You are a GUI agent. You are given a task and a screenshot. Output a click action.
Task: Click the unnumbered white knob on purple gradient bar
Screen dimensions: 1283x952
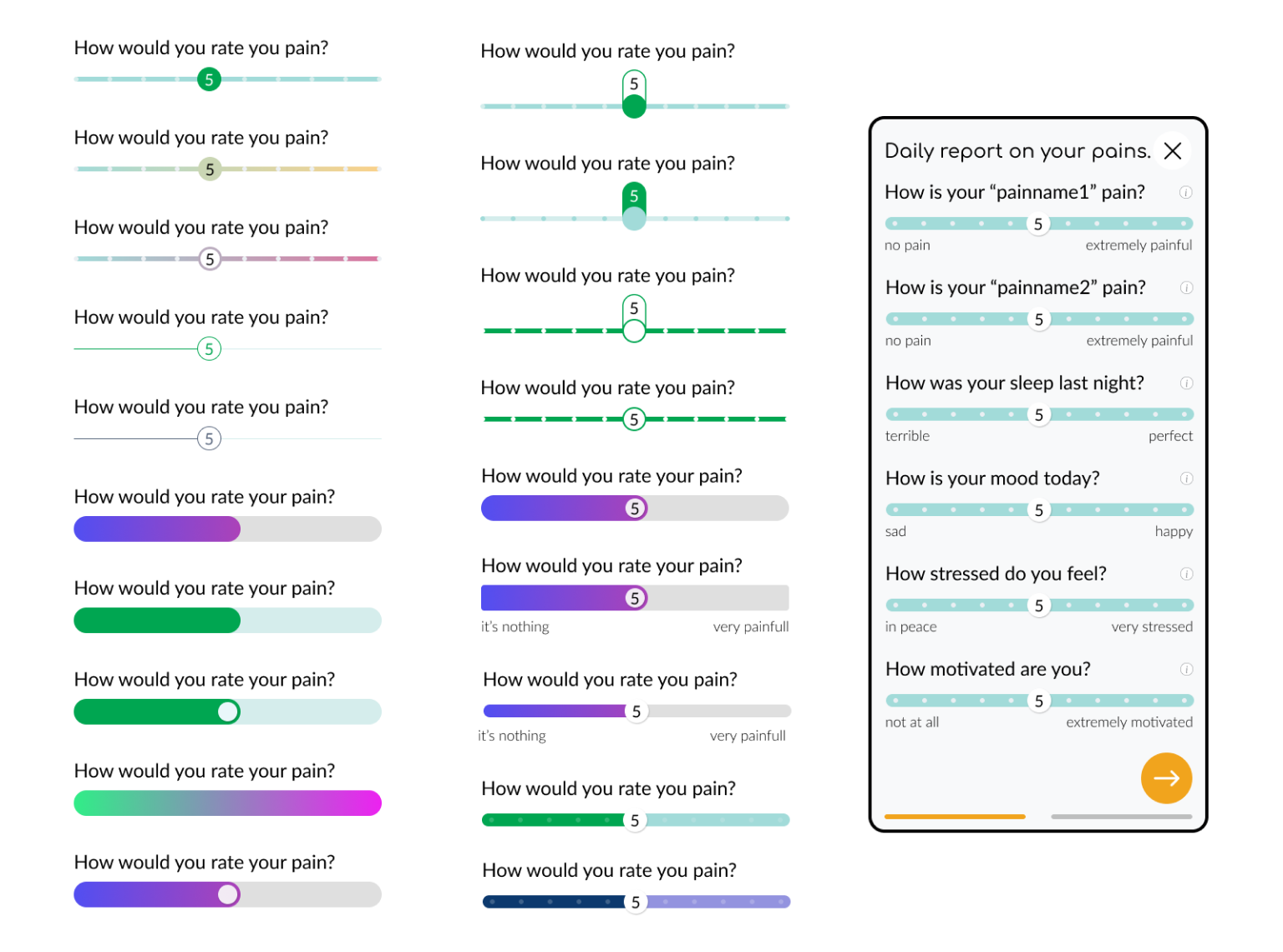point(227,894)
